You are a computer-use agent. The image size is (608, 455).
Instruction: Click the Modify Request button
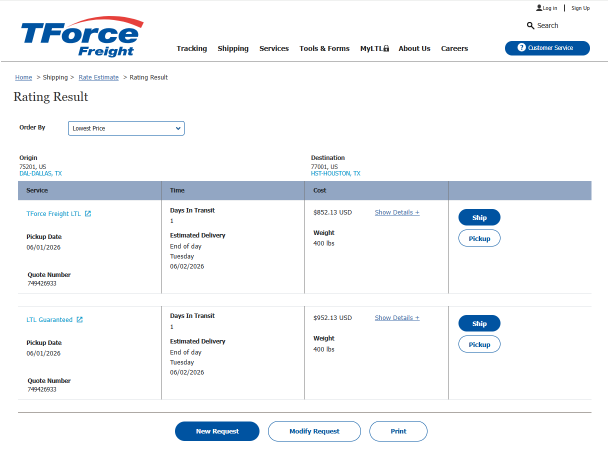[x=314, y=431]
